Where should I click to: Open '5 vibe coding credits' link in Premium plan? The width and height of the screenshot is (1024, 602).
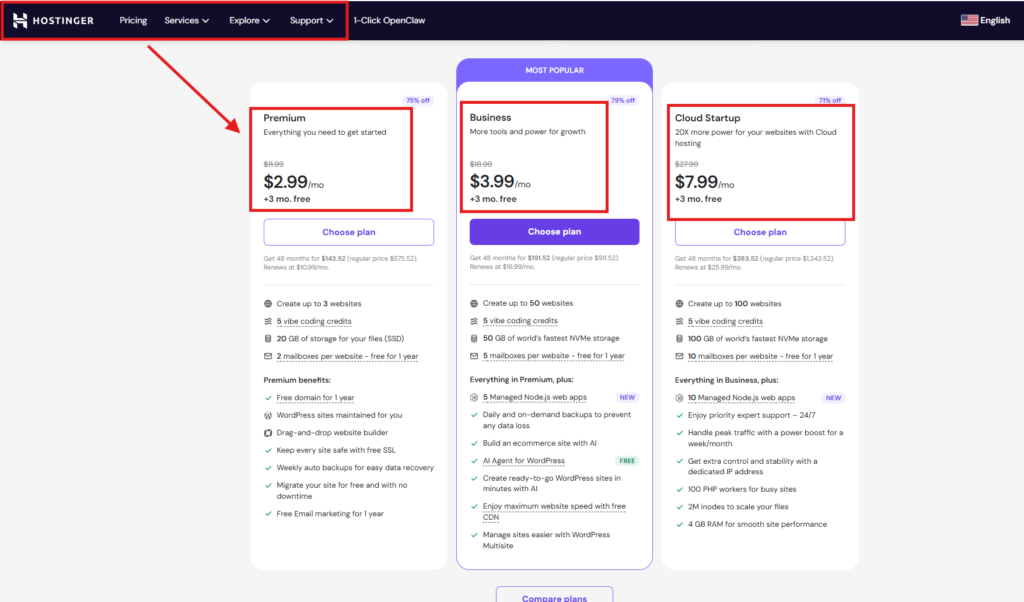(x=314, y=321)
